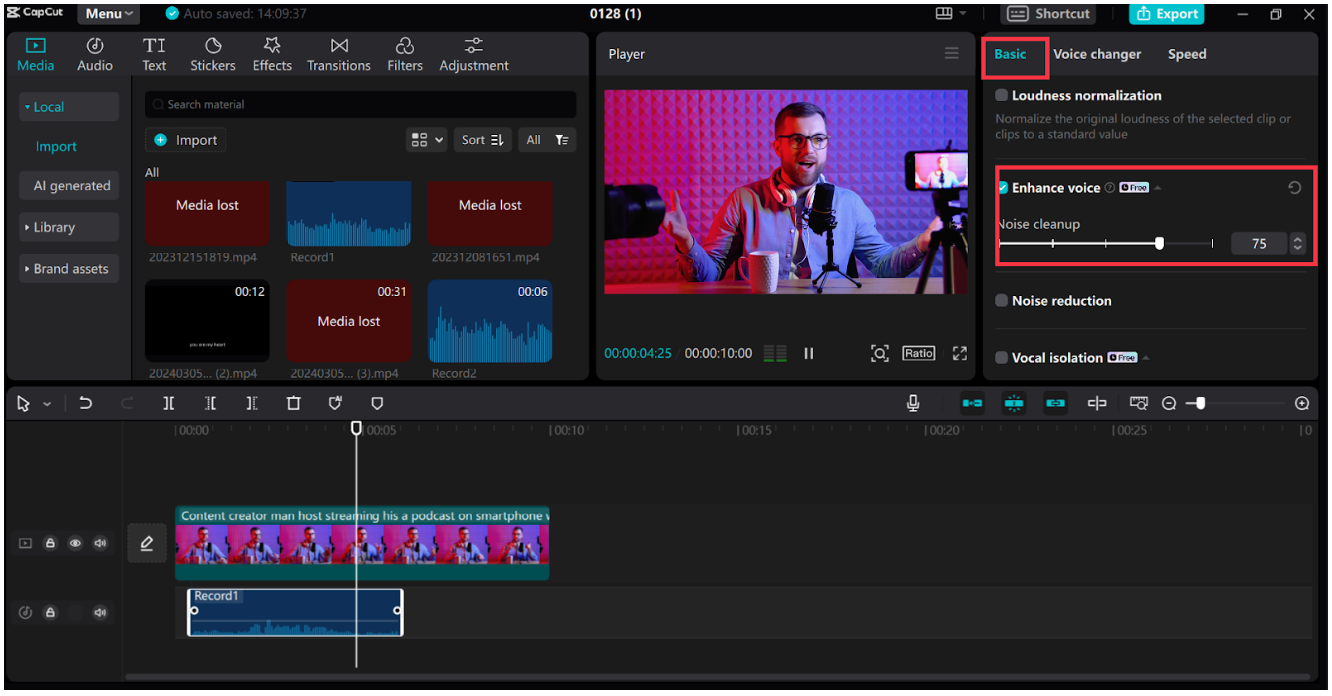Enable the Vocal isolation checkbox
The height and width of the screenshot is (696, 1332).
1002,357
